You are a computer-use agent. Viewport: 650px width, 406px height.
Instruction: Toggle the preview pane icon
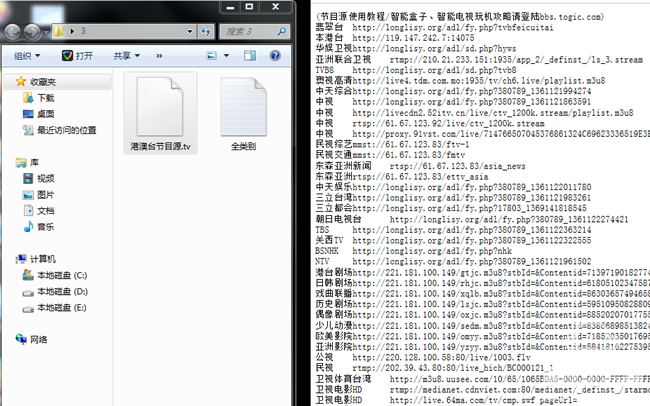(250, 56)
